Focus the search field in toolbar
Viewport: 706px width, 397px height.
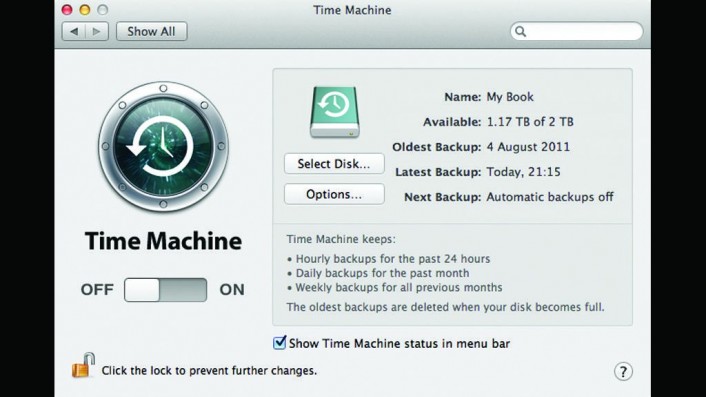(576, 32)
